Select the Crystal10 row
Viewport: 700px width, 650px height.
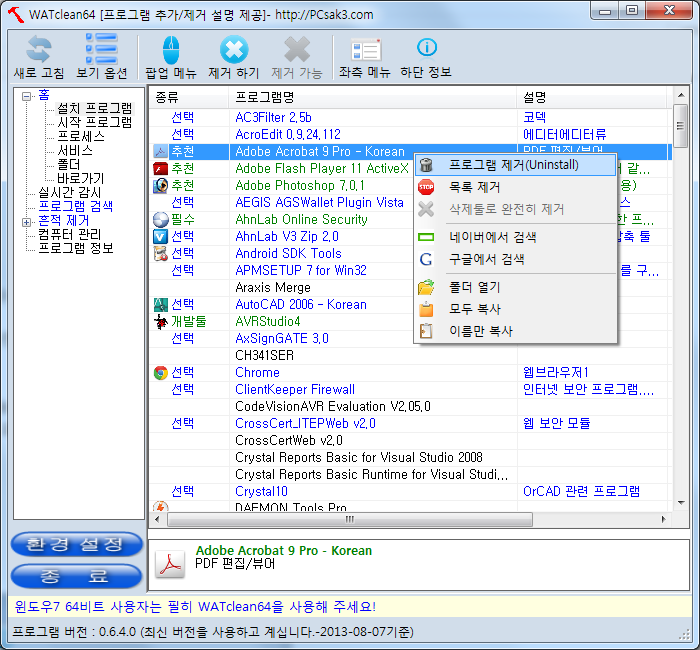410,491
